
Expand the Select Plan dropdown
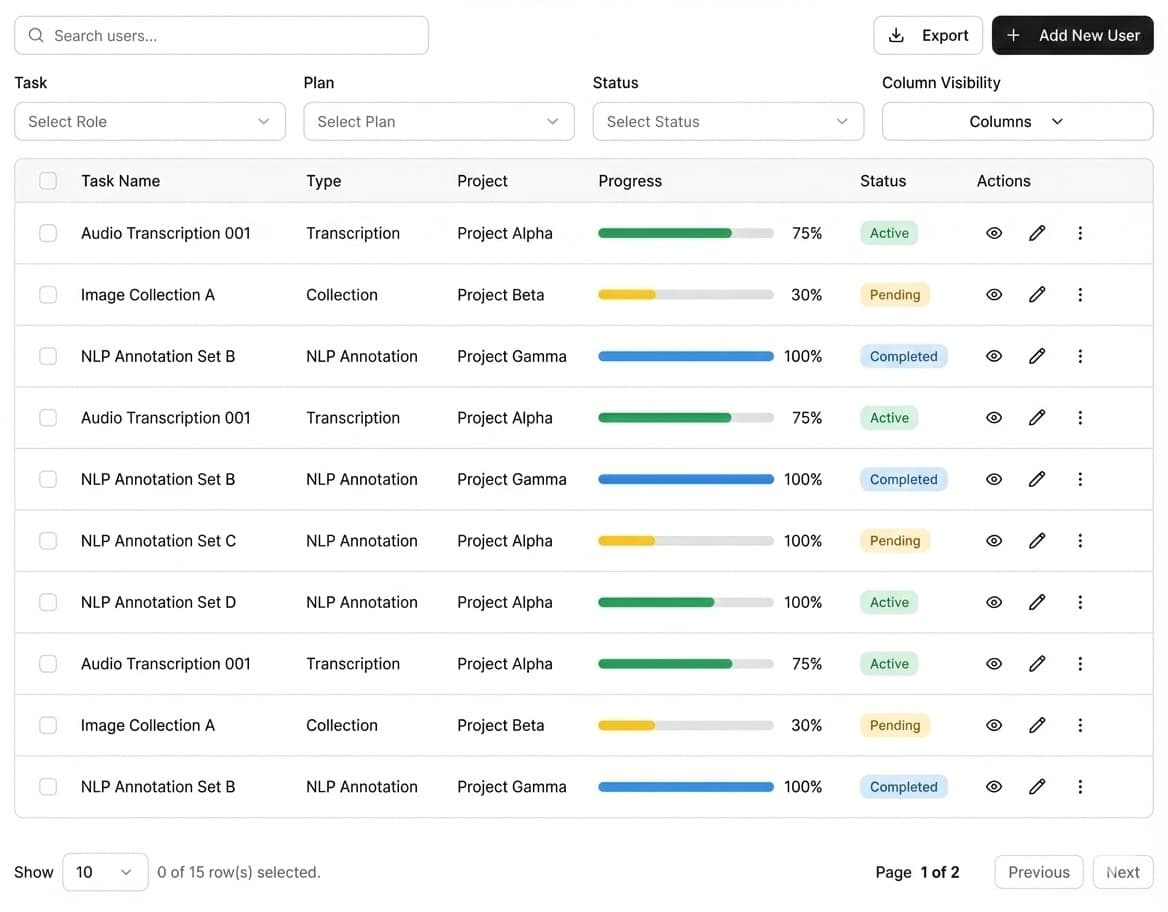[439, 121]
